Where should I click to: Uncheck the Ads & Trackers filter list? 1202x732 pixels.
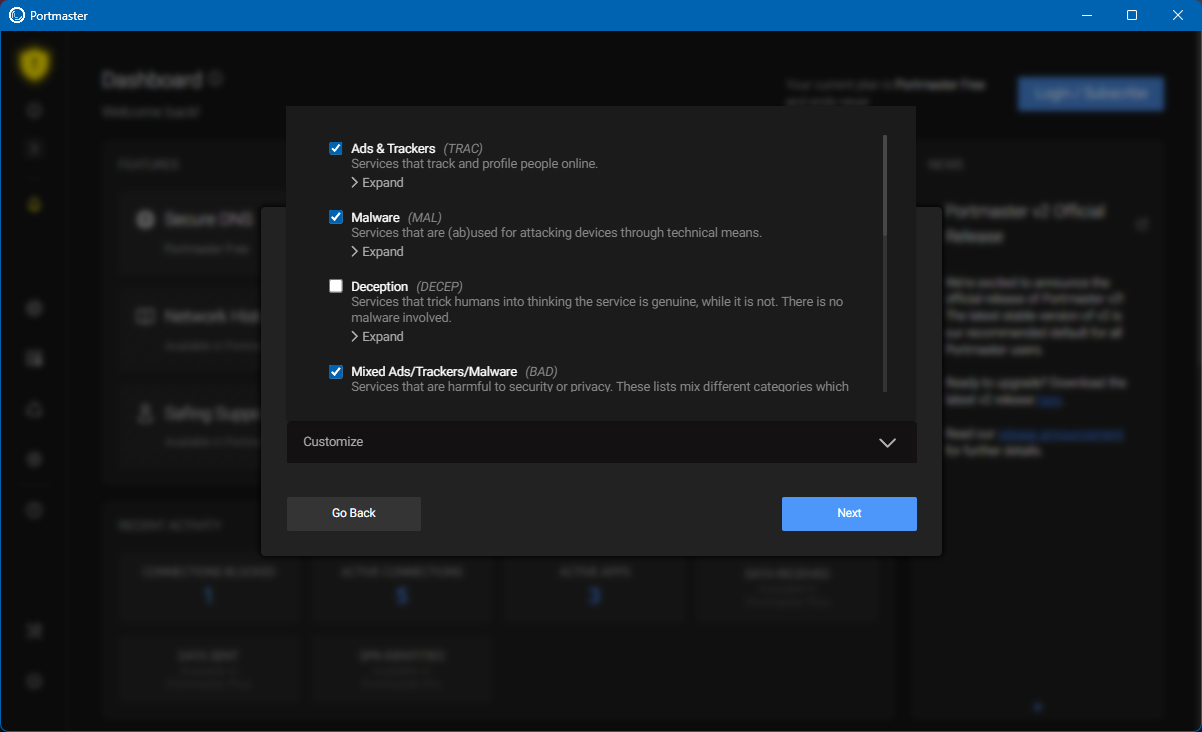pyautogui.click(x=336, y=149)
